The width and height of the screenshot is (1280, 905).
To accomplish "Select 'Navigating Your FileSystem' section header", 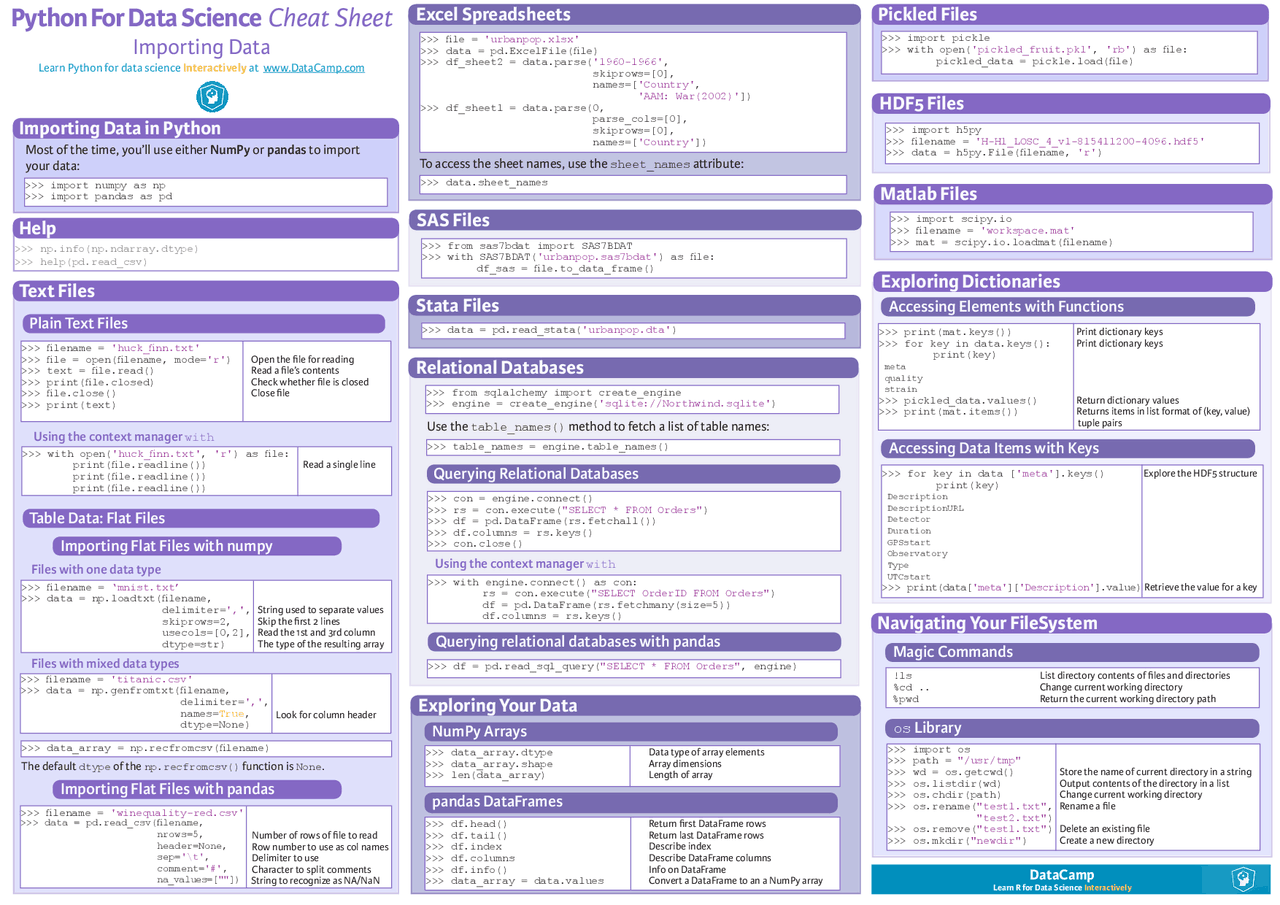I will tap(1072, 623).
